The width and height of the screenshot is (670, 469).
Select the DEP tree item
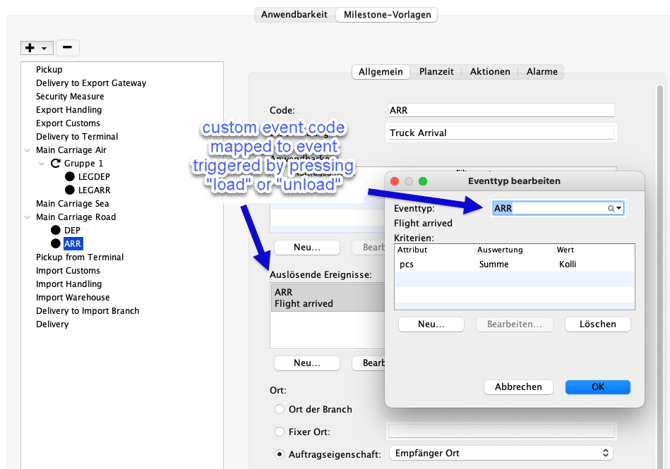72,231
